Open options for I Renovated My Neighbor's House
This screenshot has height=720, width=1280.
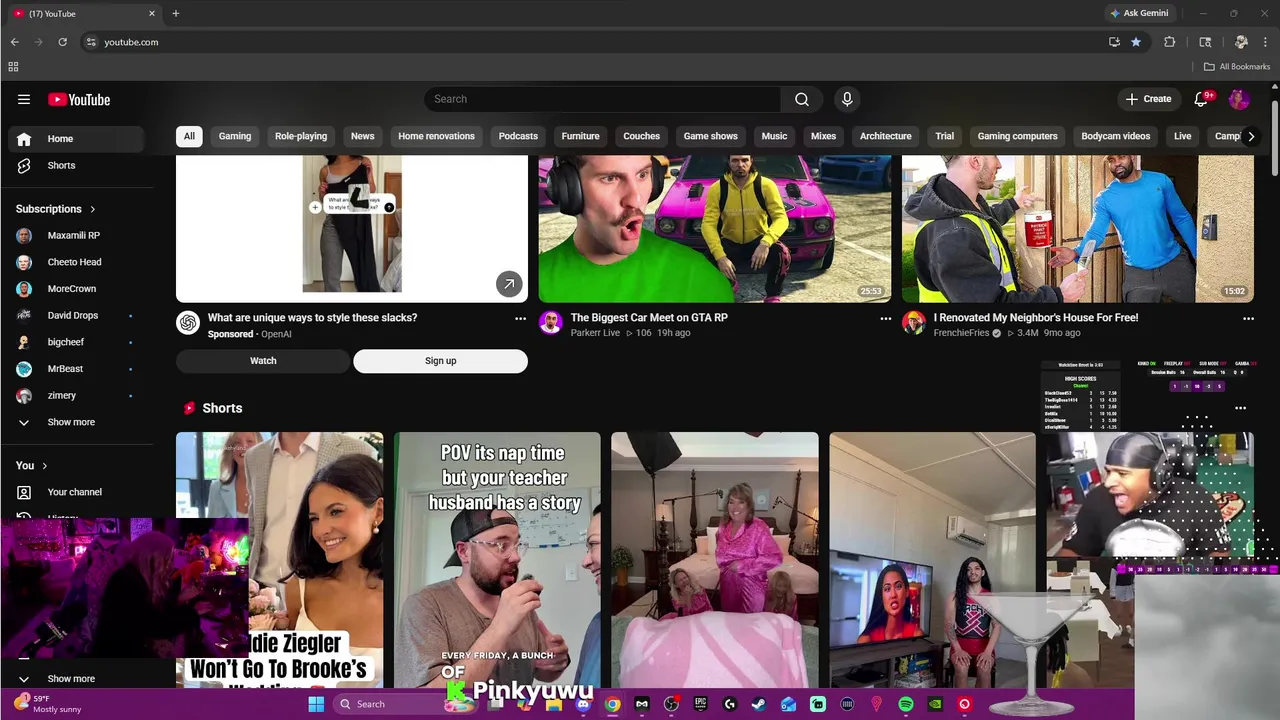click(1248, 318)
